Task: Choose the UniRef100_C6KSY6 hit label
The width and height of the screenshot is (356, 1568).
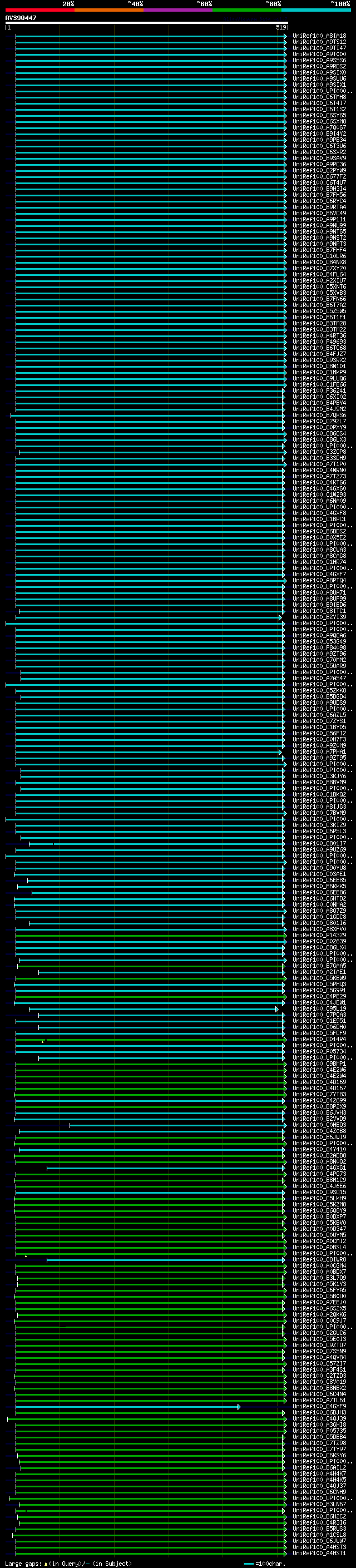Action: [319, 1456]
